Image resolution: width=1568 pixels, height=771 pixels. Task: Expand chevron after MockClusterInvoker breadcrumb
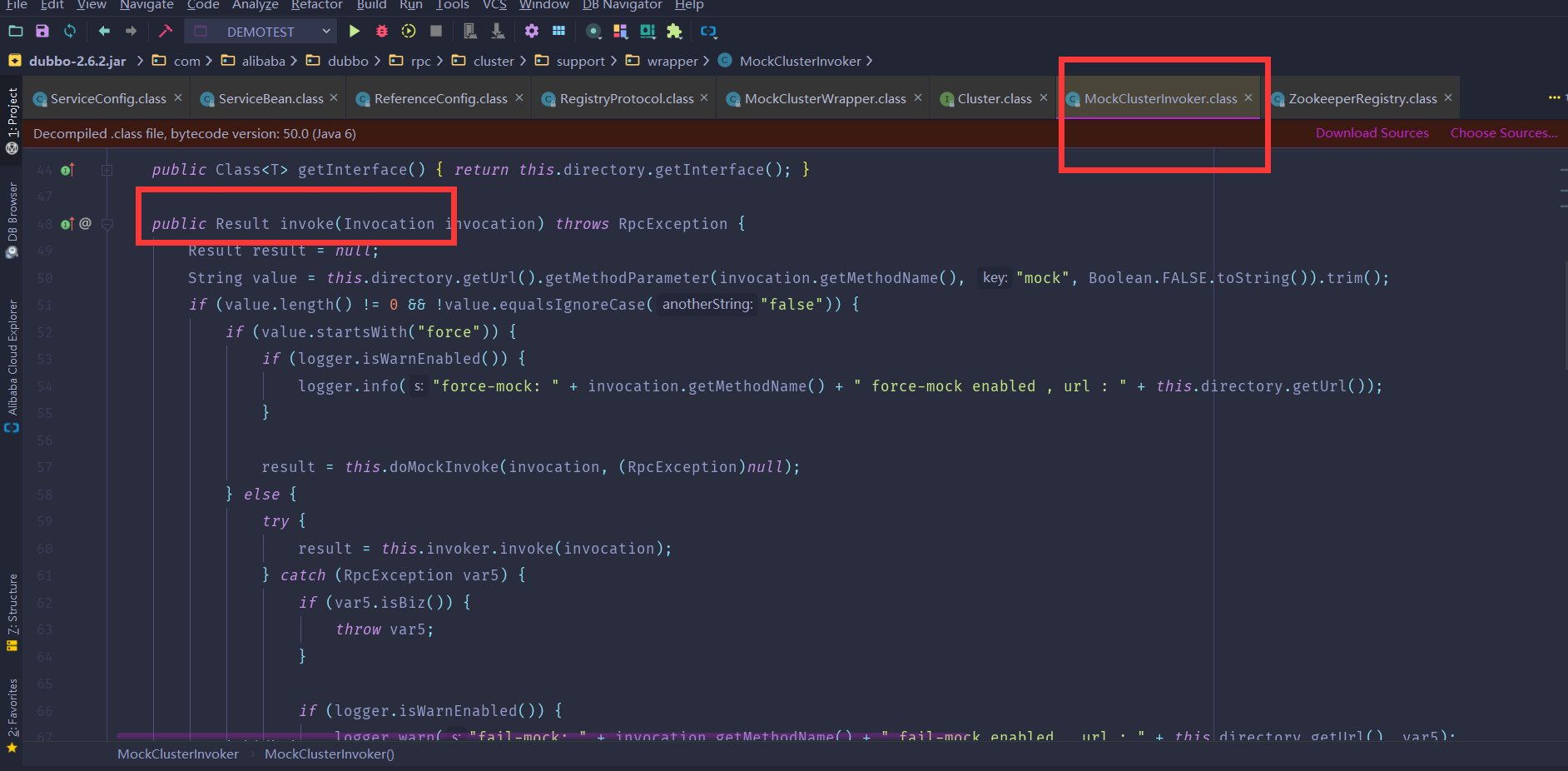coord(870,61)
